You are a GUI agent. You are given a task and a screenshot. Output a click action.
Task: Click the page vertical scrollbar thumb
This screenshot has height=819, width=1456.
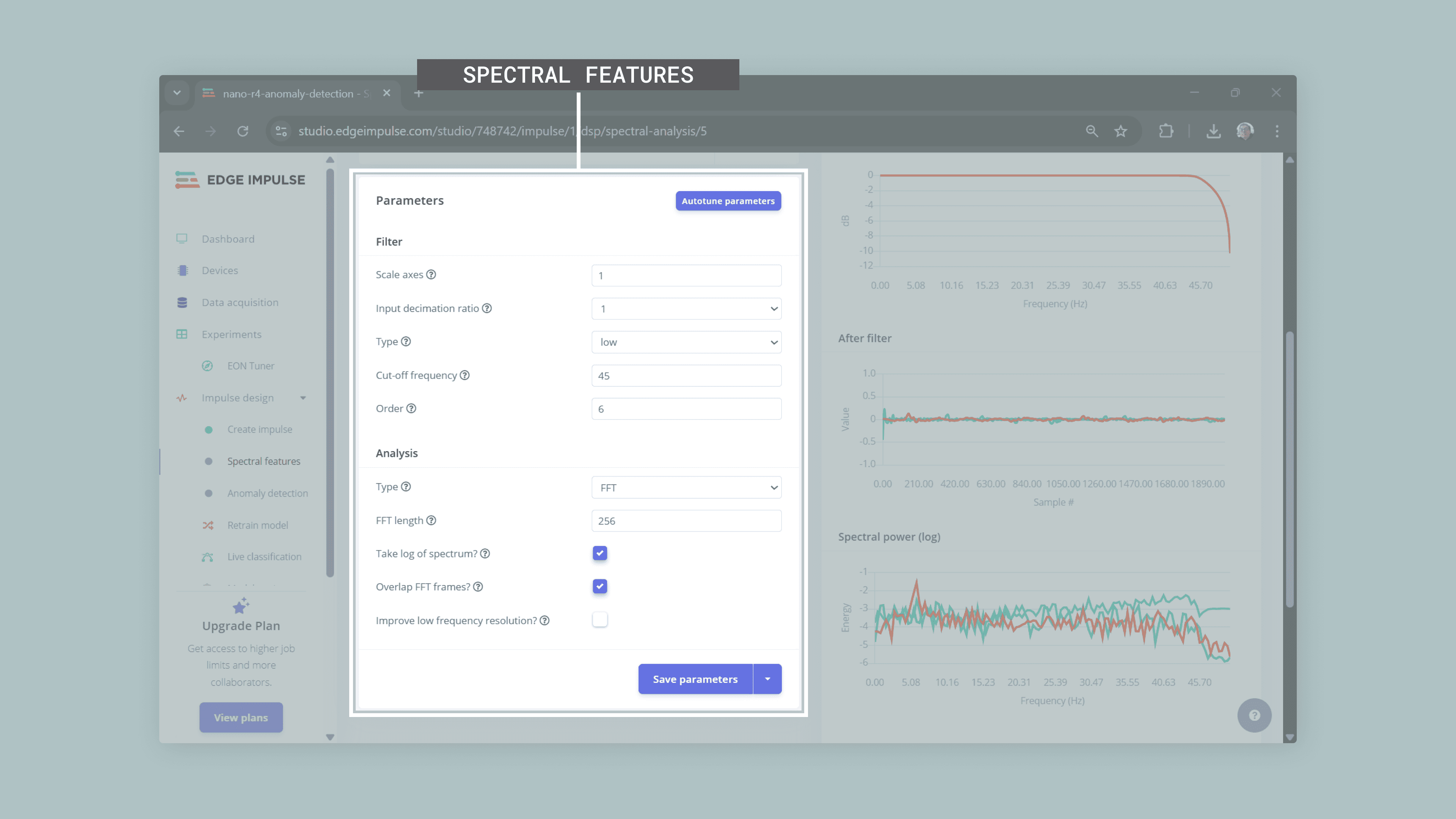1289,469
